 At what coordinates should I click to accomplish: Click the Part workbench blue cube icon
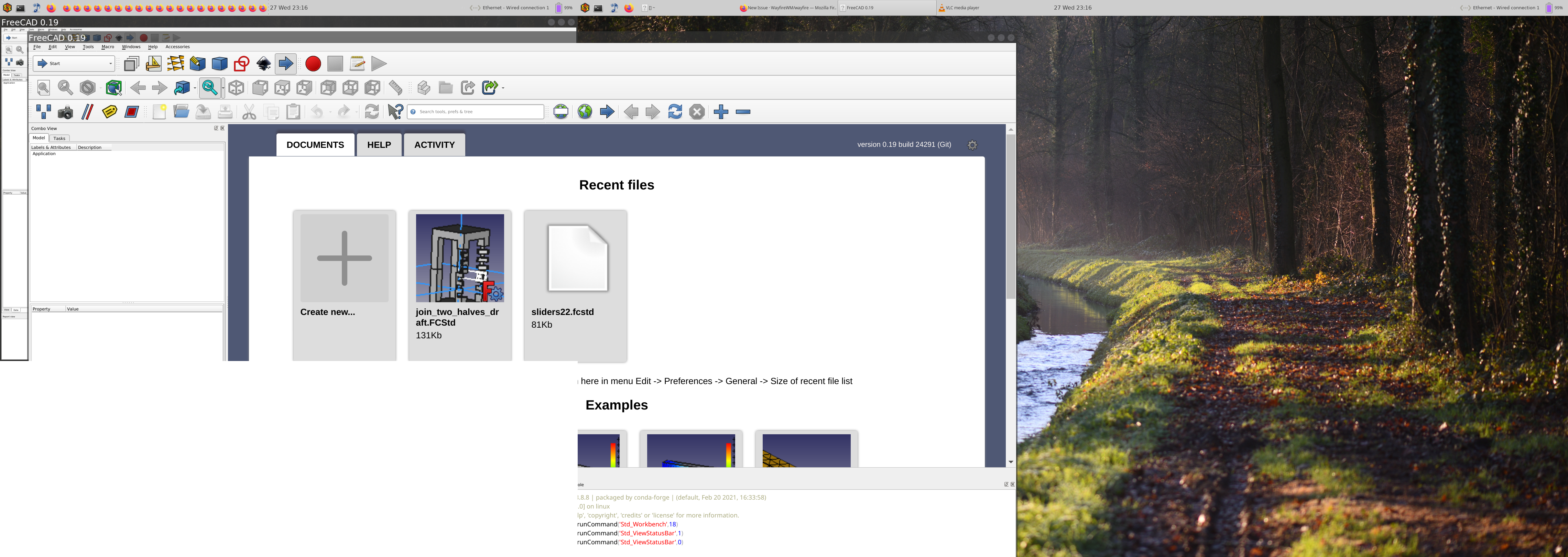220,63
